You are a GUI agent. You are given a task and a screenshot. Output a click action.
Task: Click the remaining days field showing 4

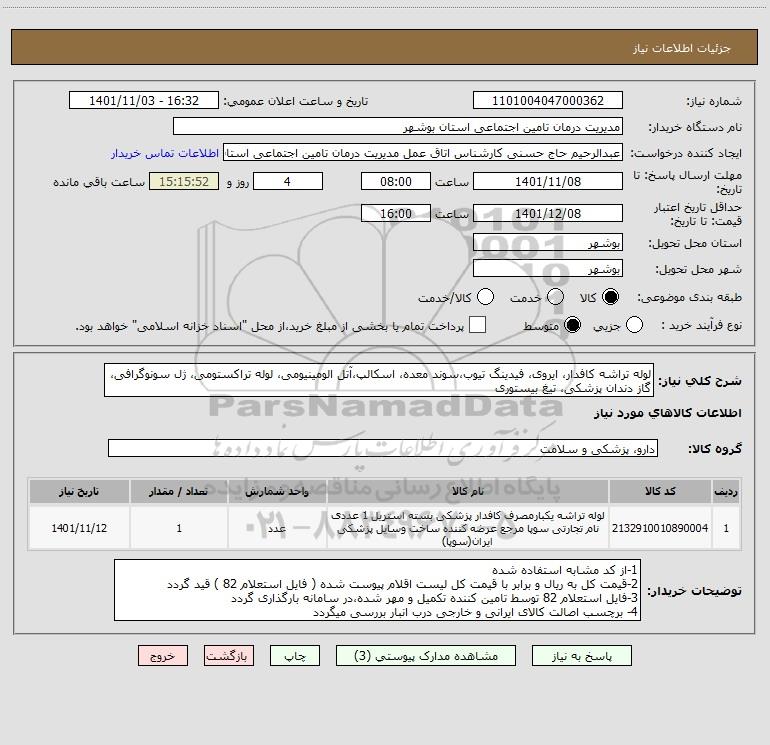(288, 181)
